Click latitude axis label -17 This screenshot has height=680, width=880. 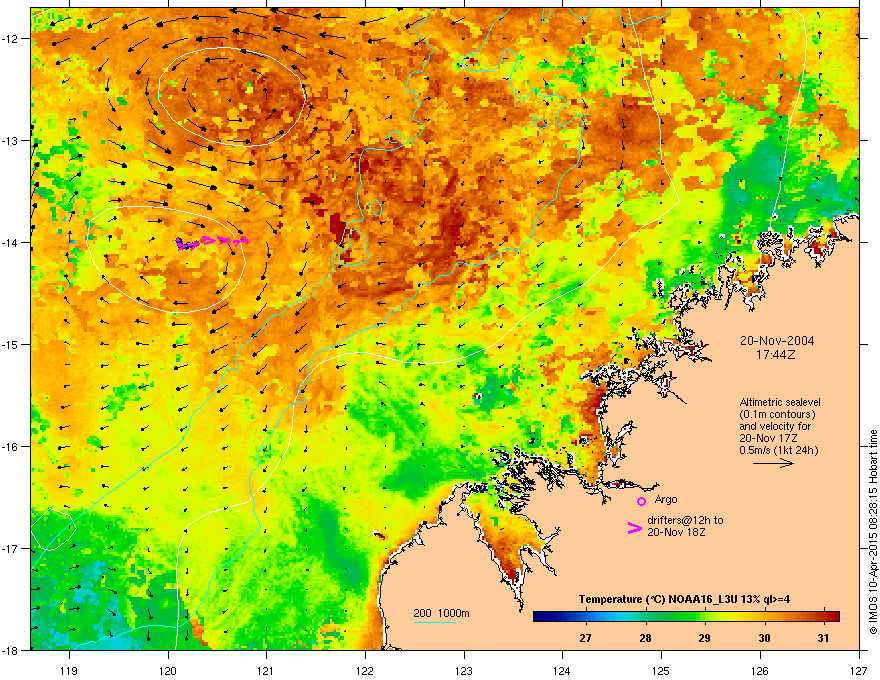[10, 548]
